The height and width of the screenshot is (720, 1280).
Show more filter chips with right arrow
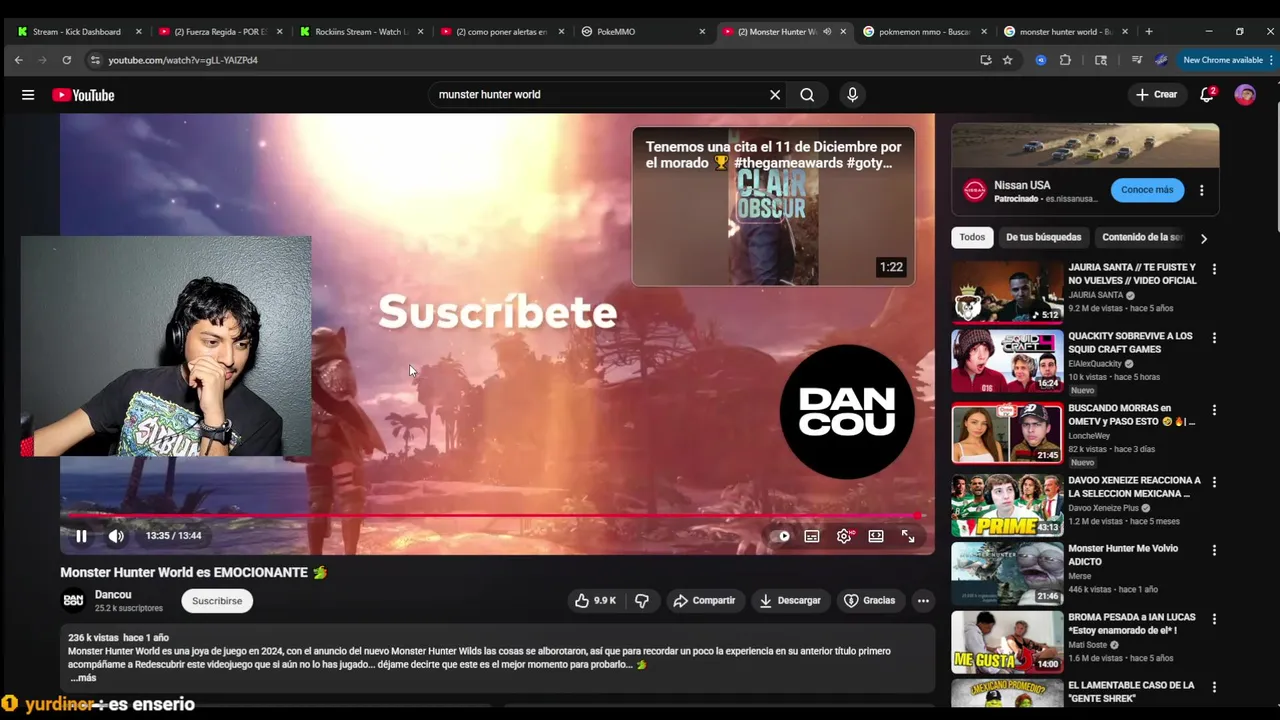coord(1204,238)
